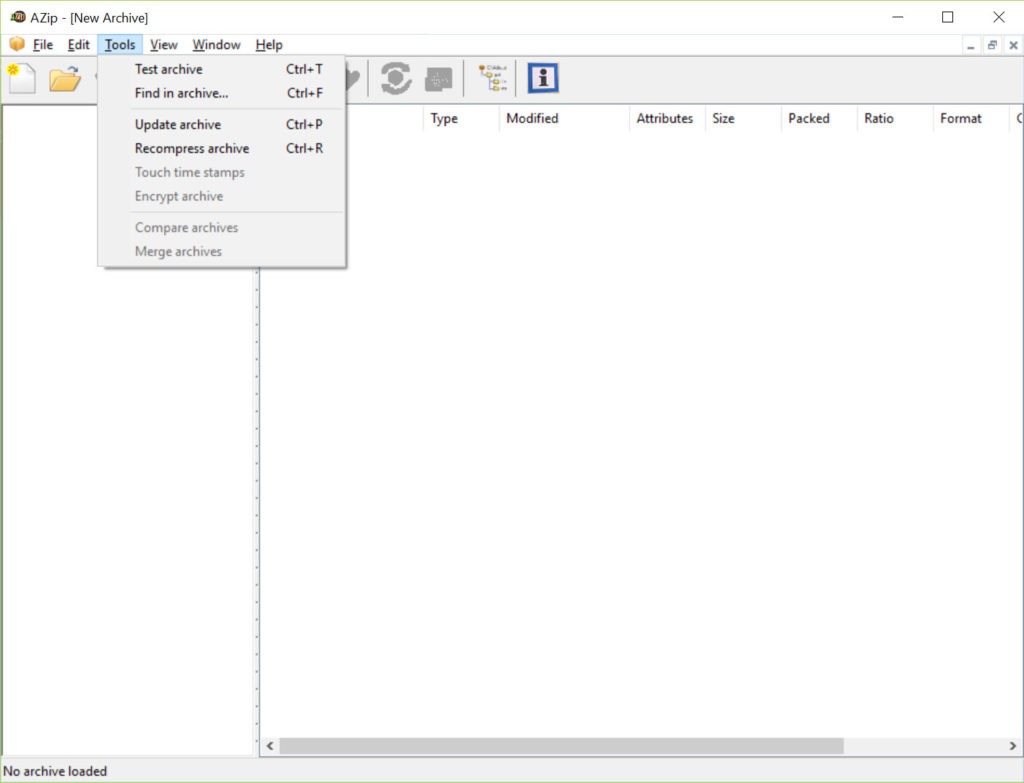Screen dimensions: 1024x783
Task: Open the About info toolbar icon
Action: (543, 78)
